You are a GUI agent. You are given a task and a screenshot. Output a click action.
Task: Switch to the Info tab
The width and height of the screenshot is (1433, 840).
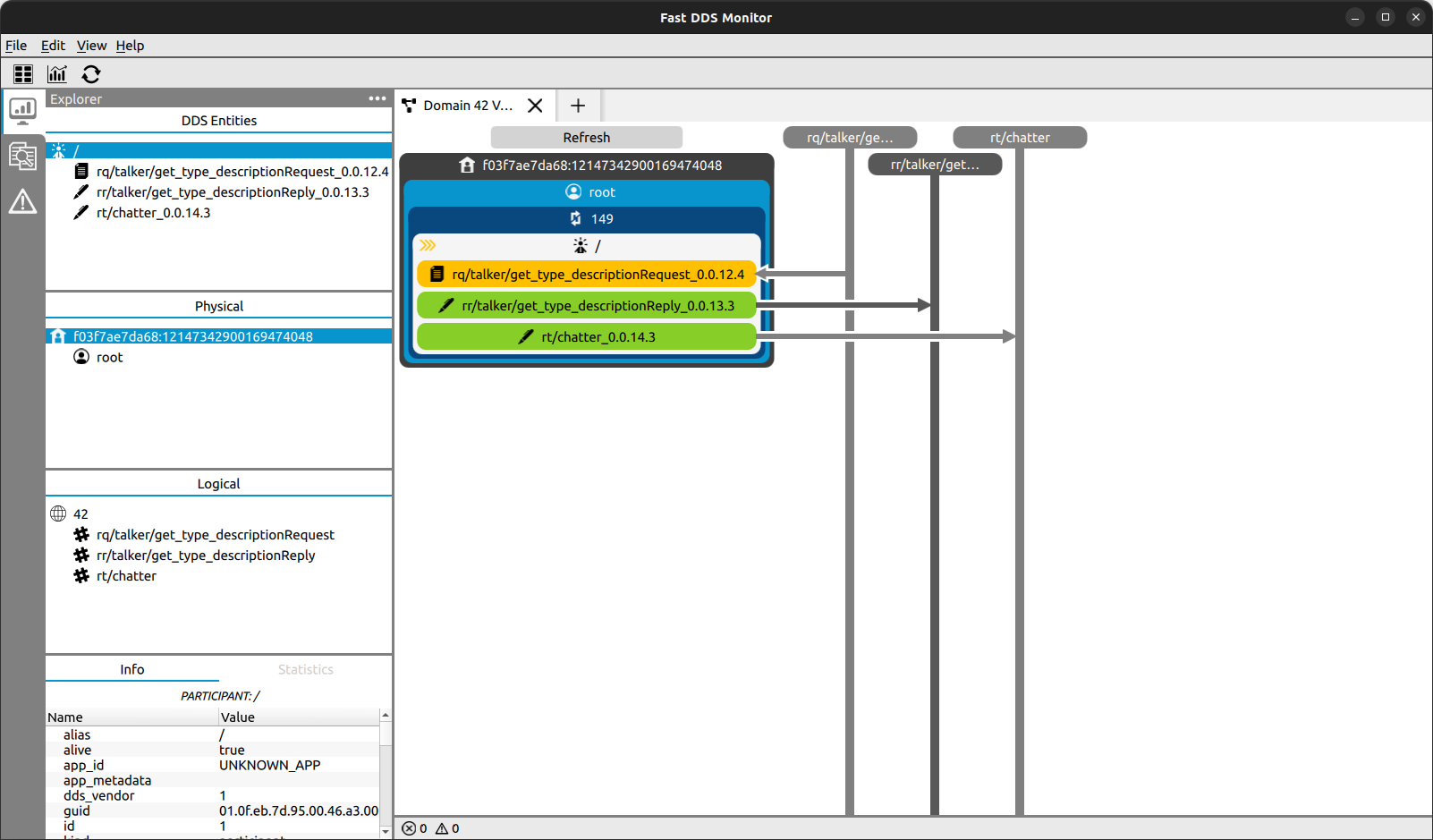coord(132,669)
